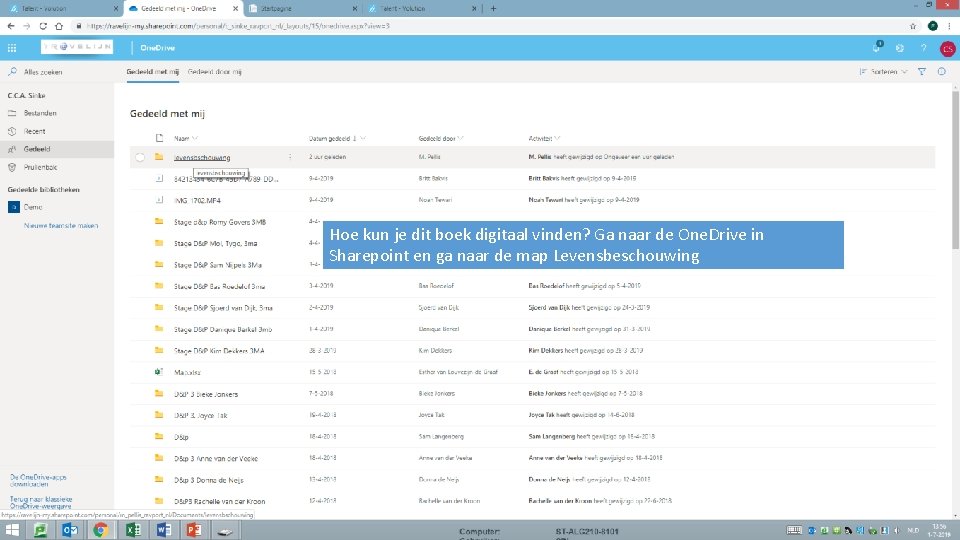Open Outlook from the taskbar
This screenshot has width=960, height=540.
coord(70,530)
